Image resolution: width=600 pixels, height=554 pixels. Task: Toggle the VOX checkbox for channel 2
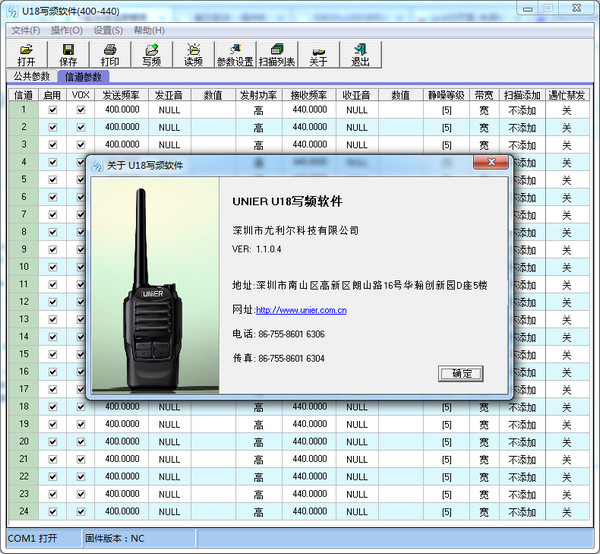(x=81, y=127)
